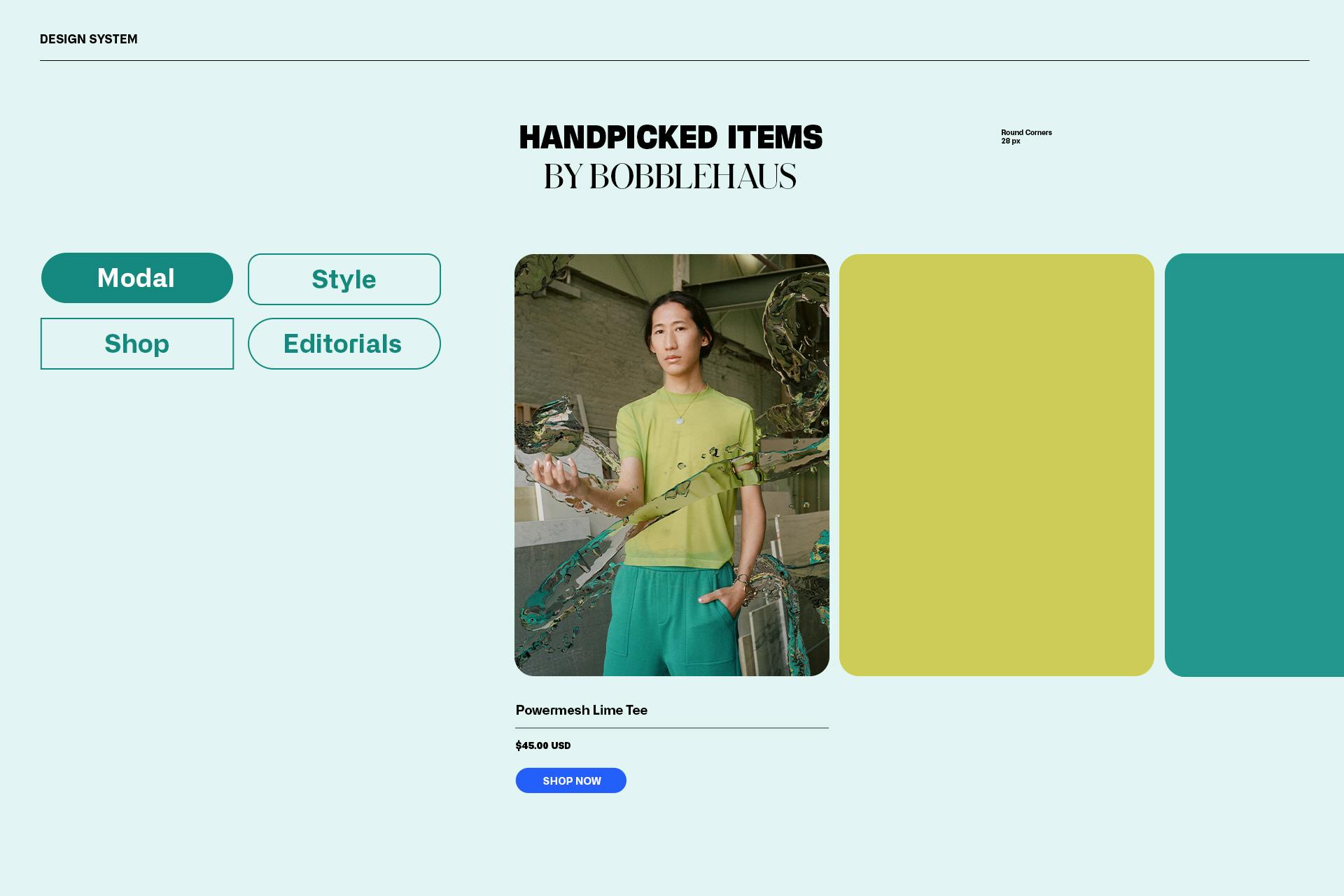
Task: Open the model photo product card
Action: 672,465
